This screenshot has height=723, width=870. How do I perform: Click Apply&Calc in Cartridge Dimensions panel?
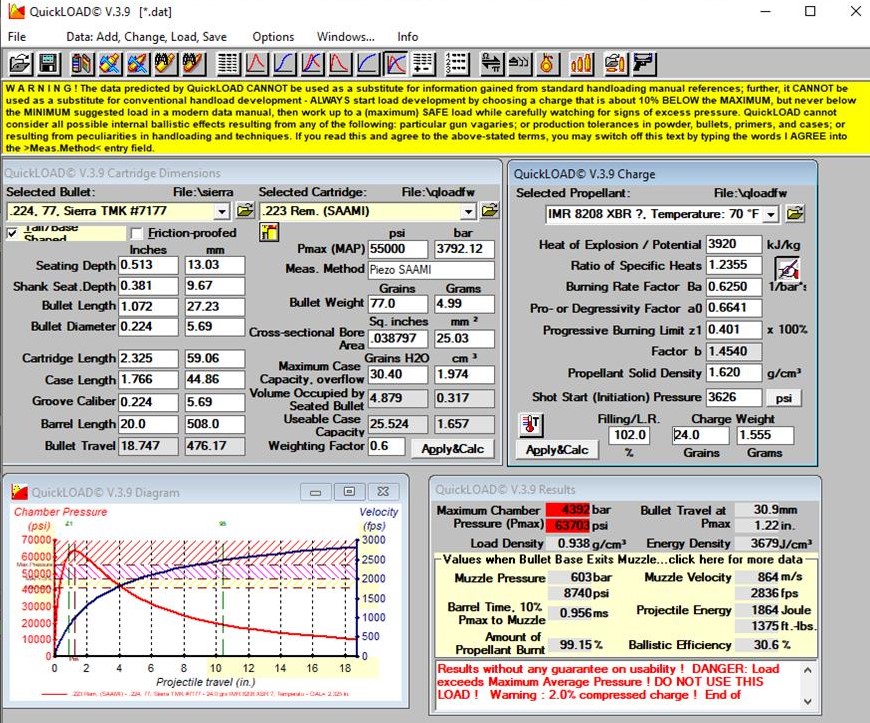[x=452, y=449]
